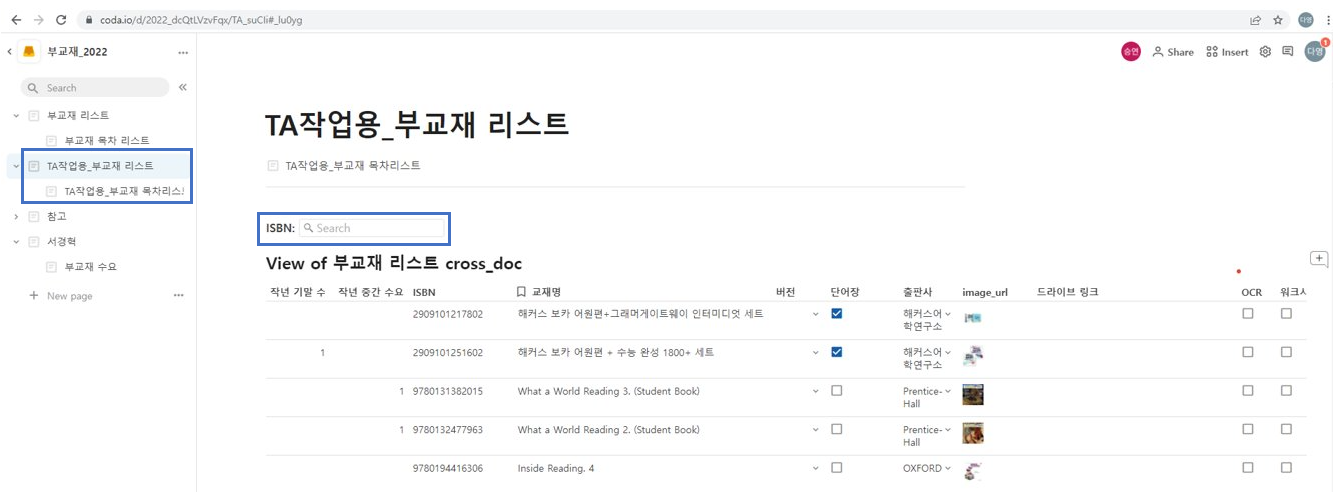Open the doc options ellipsis next to 부교재_2022

click(x=182, y=52)
